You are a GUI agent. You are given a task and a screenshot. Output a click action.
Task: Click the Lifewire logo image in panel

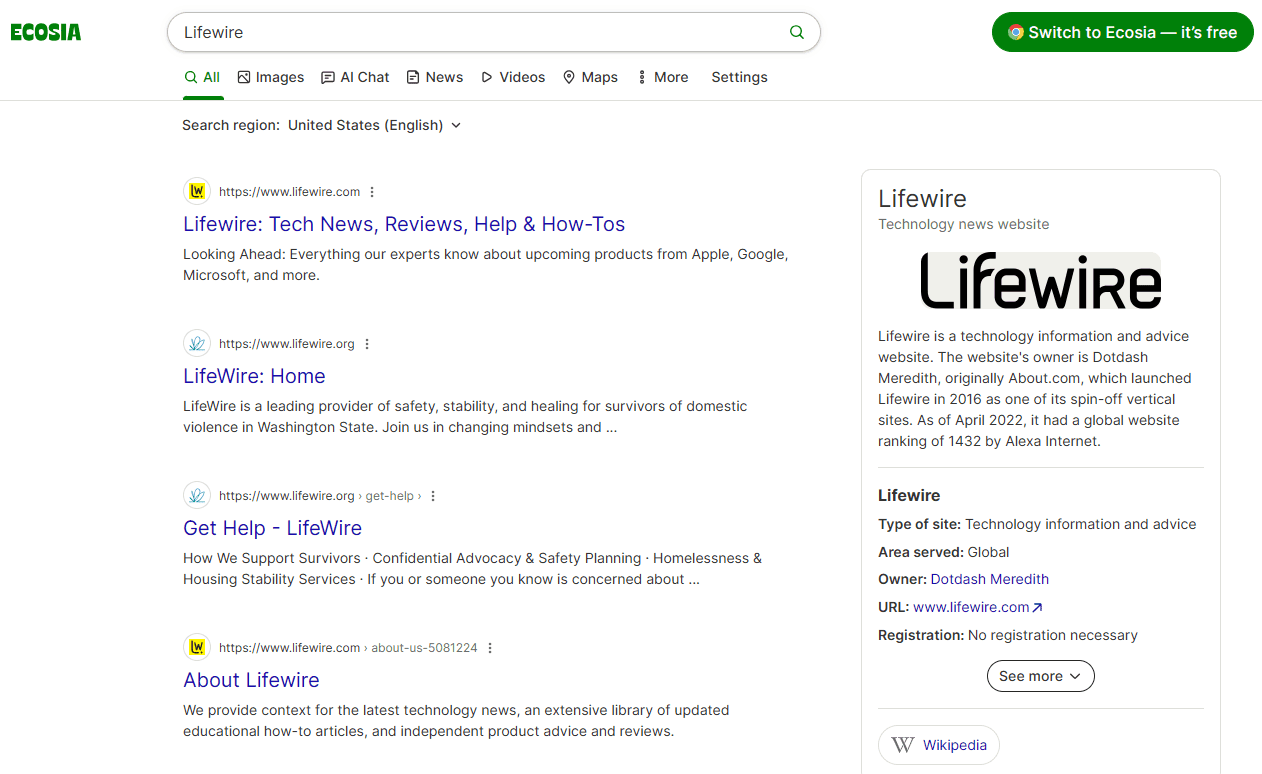(x=1040, y=280)
